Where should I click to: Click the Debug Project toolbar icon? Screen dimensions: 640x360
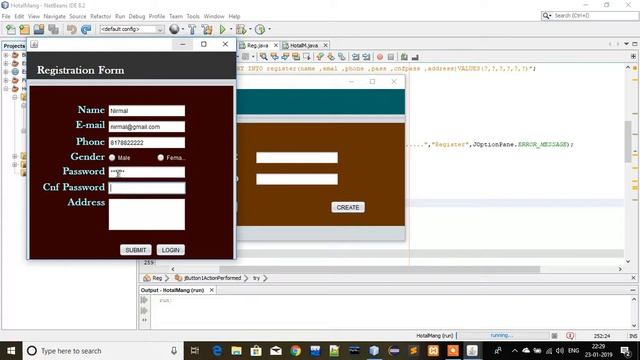241,29
